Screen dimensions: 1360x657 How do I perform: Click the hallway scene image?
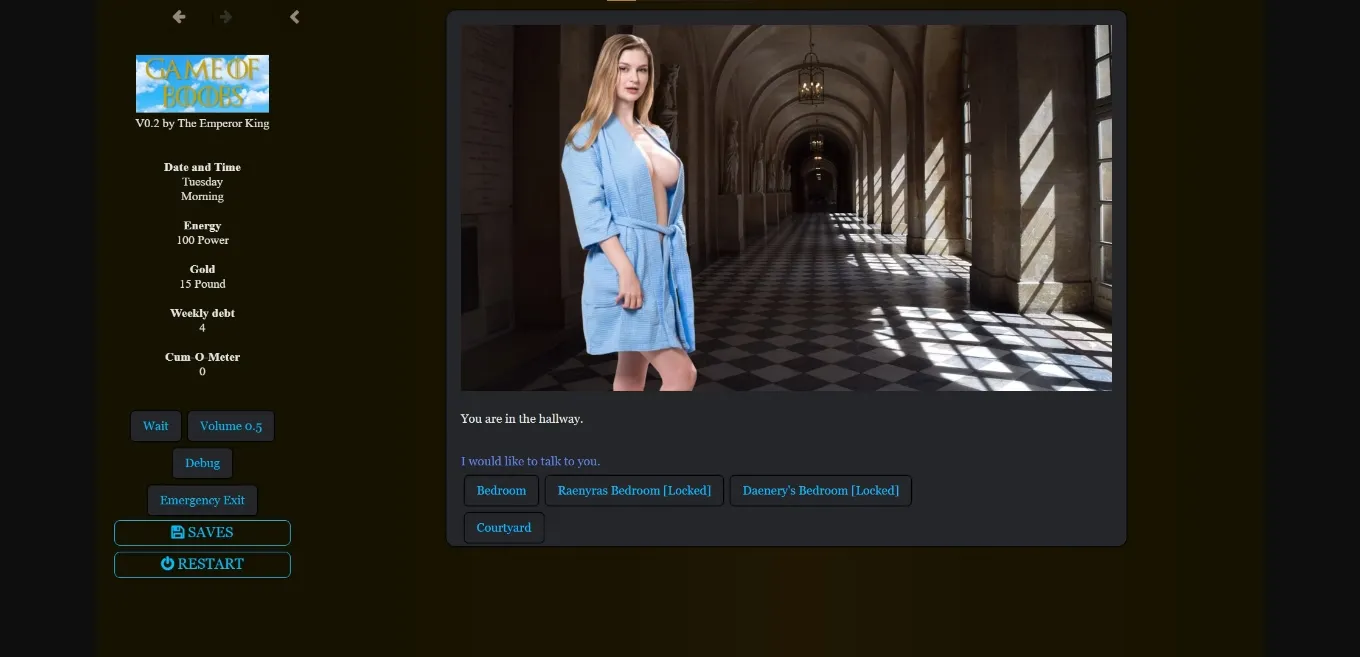pos(786,208)
